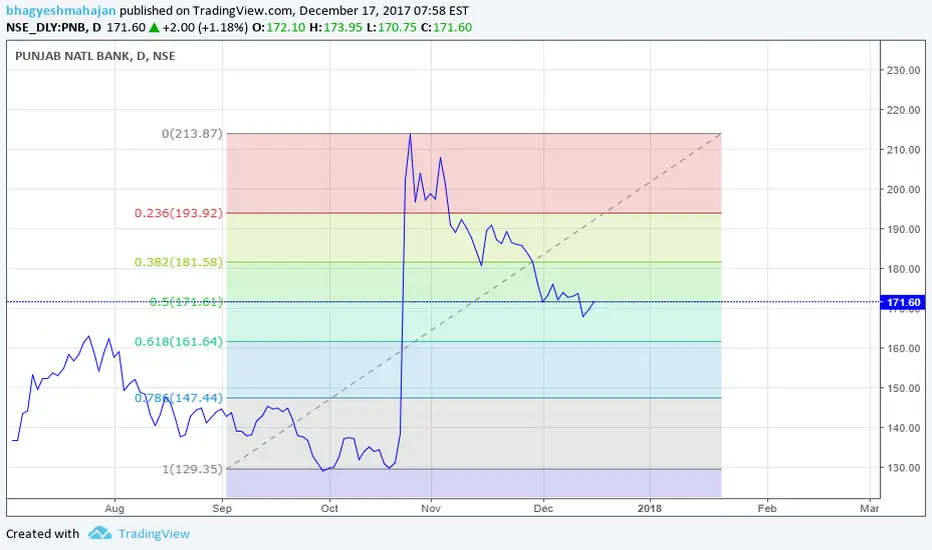
Task: Click the 210.00 price axis label
Action: tap(903, 150)
